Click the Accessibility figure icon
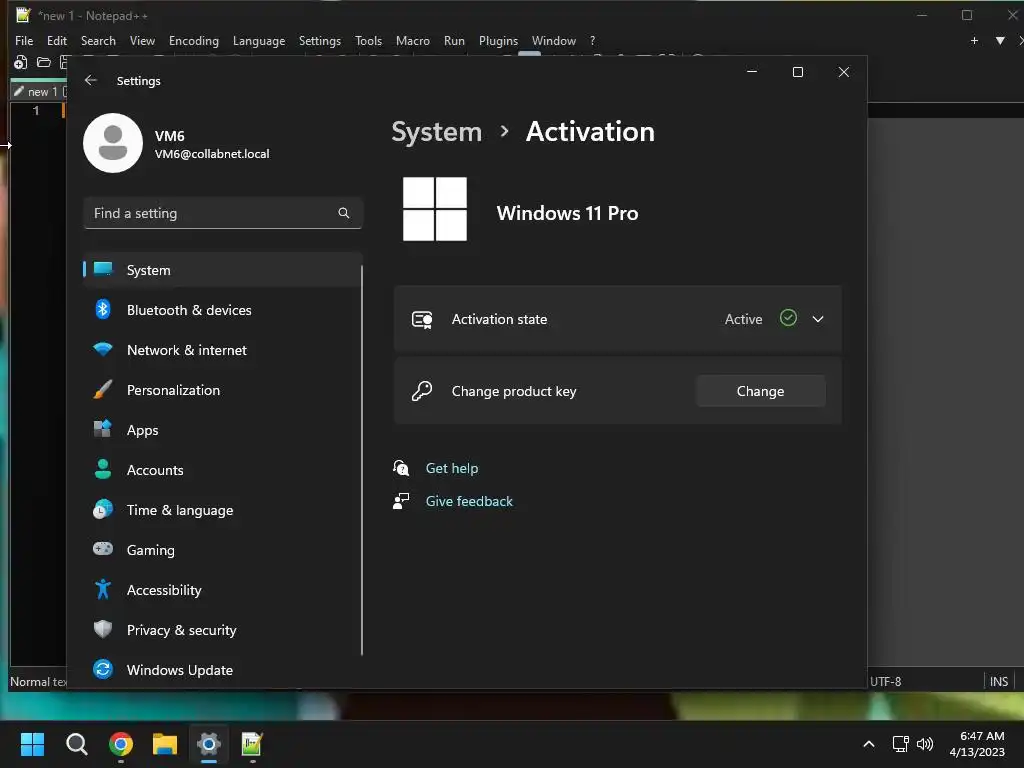The image size is (1024, 768). click(103, 589)
